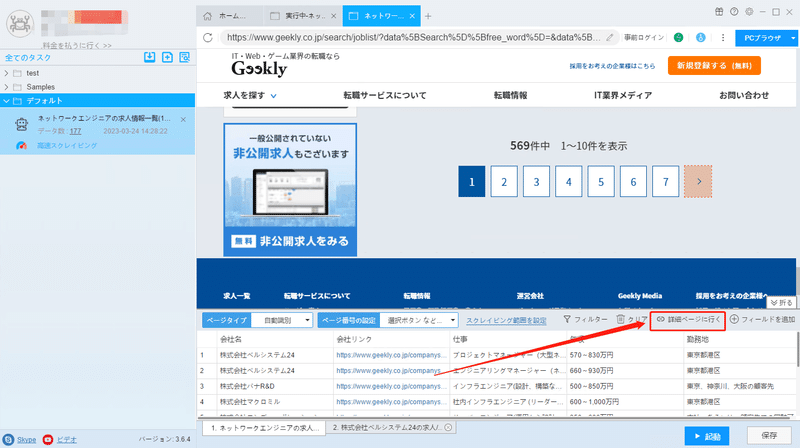
Task: Click row 1 company link URL
Action: click(391, 355)
